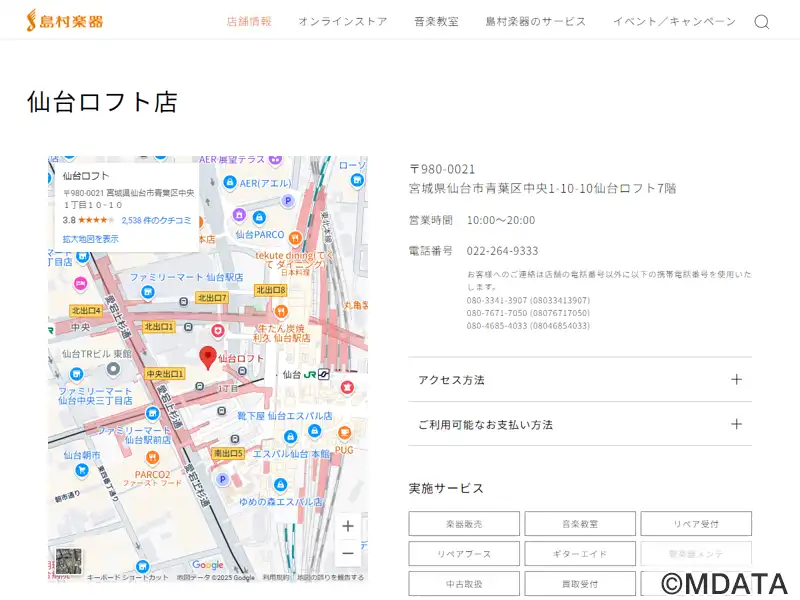Click キーボード ショートカット on the map
The image size is (800, 600).
pyautogui.click(x=128, y=578)
